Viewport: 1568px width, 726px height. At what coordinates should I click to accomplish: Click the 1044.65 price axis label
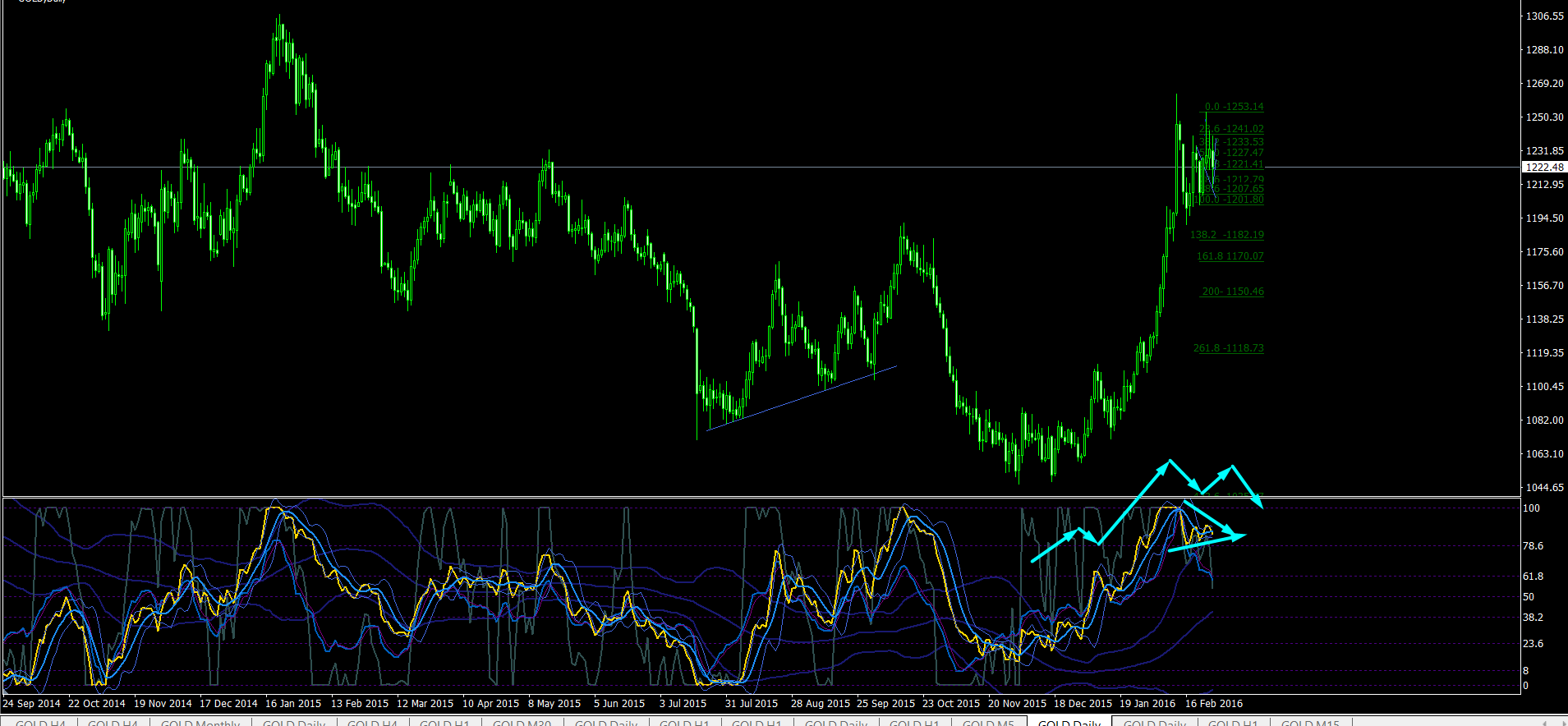1544,488
